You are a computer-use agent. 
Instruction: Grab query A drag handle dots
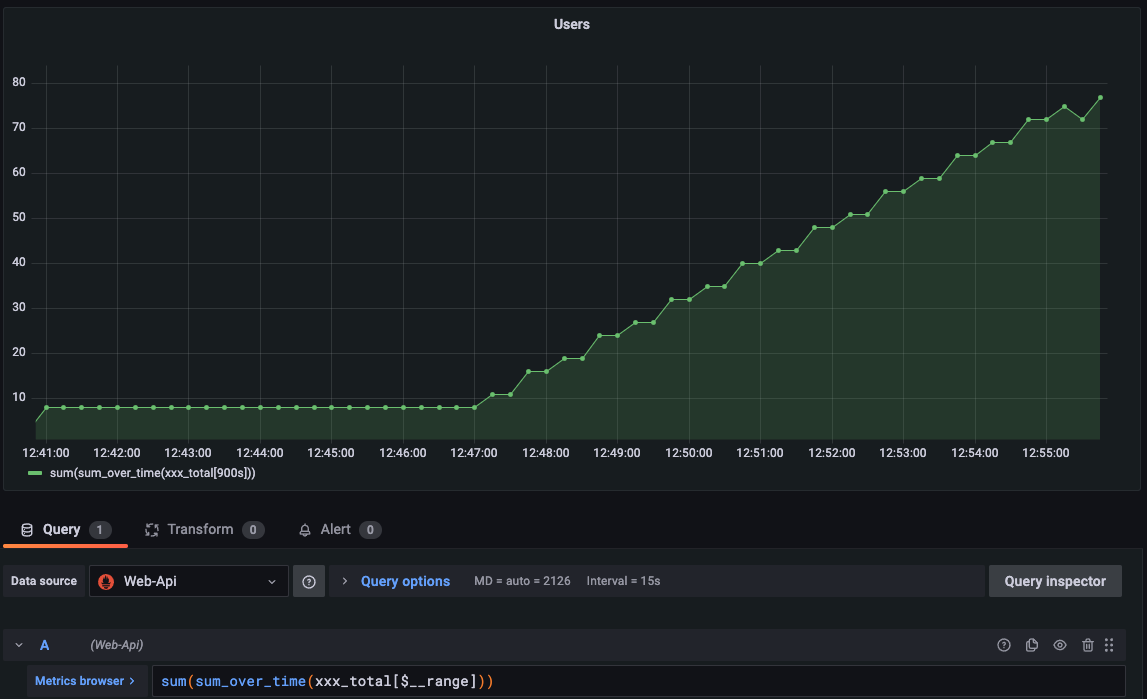pos(1109,645)
